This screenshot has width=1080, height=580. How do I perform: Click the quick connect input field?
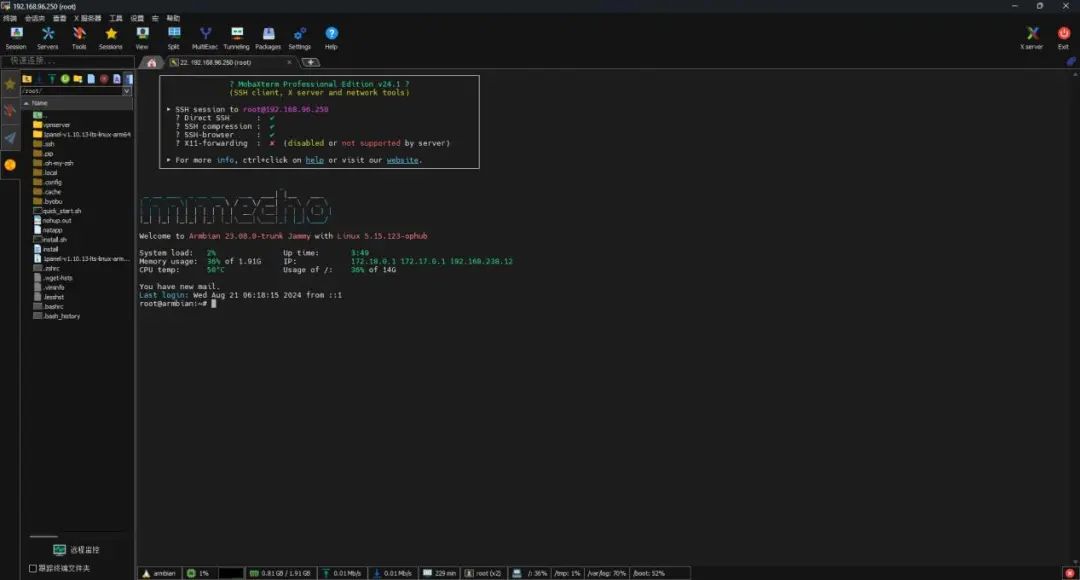[x=68, y=61]
